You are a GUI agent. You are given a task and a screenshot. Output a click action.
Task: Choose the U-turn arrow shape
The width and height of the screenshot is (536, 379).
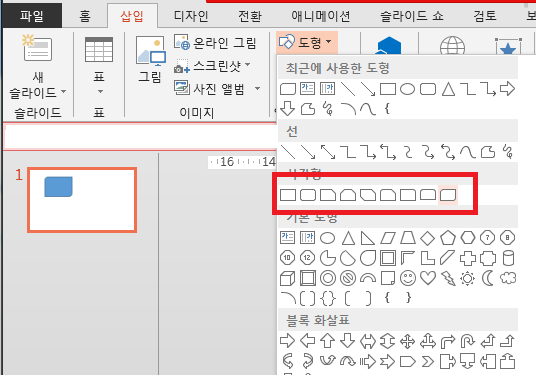coord(468,341)
